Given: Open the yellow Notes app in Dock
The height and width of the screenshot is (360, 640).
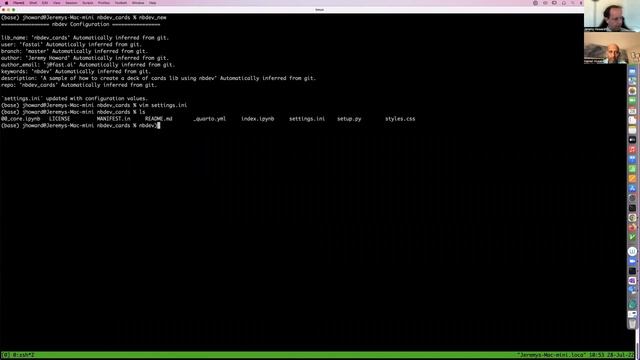Looking at the screenshot, I should point(632,130).
